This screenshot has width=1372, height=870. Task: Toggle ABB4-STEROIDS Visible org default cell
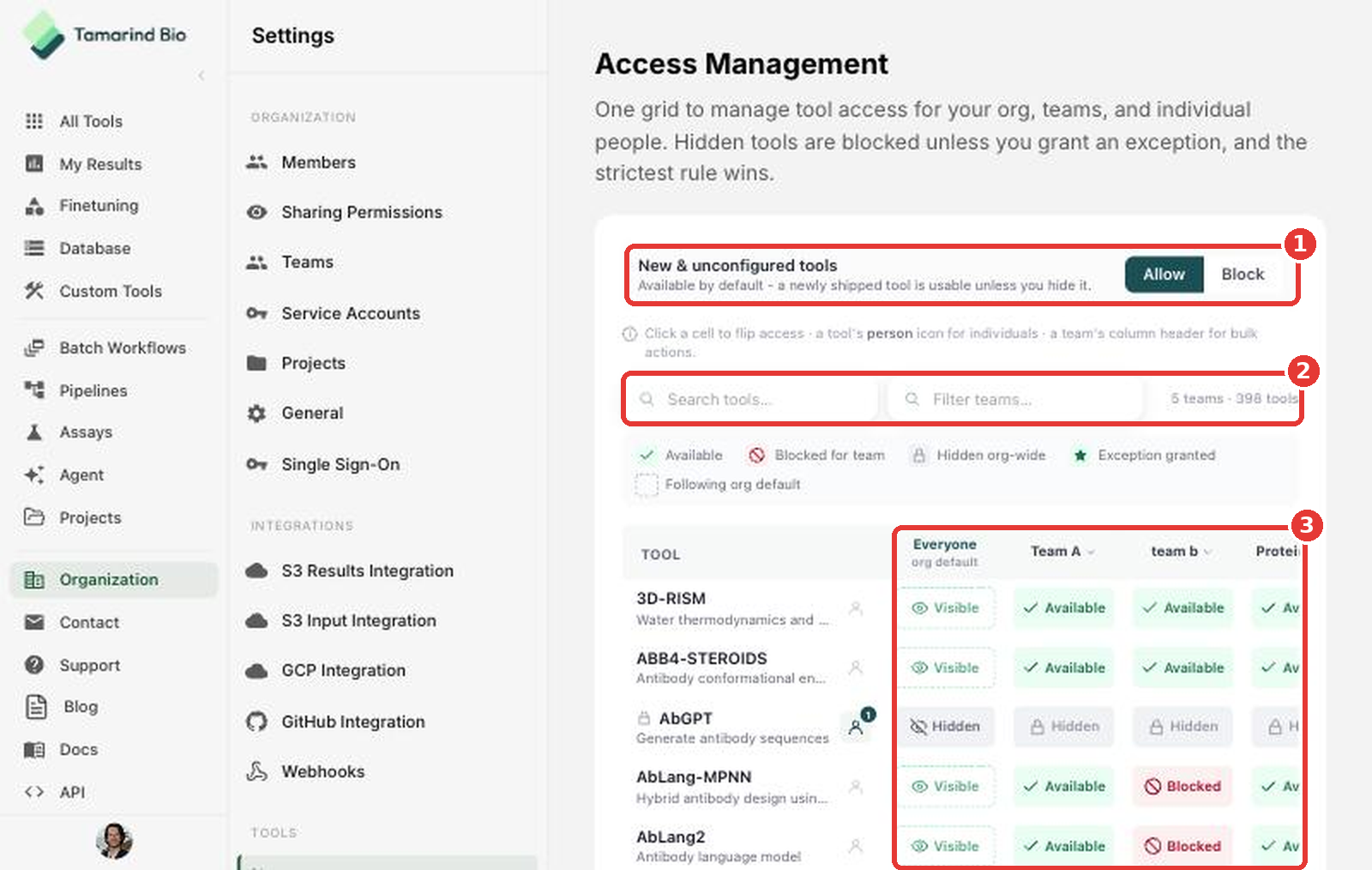pos(947,668)
